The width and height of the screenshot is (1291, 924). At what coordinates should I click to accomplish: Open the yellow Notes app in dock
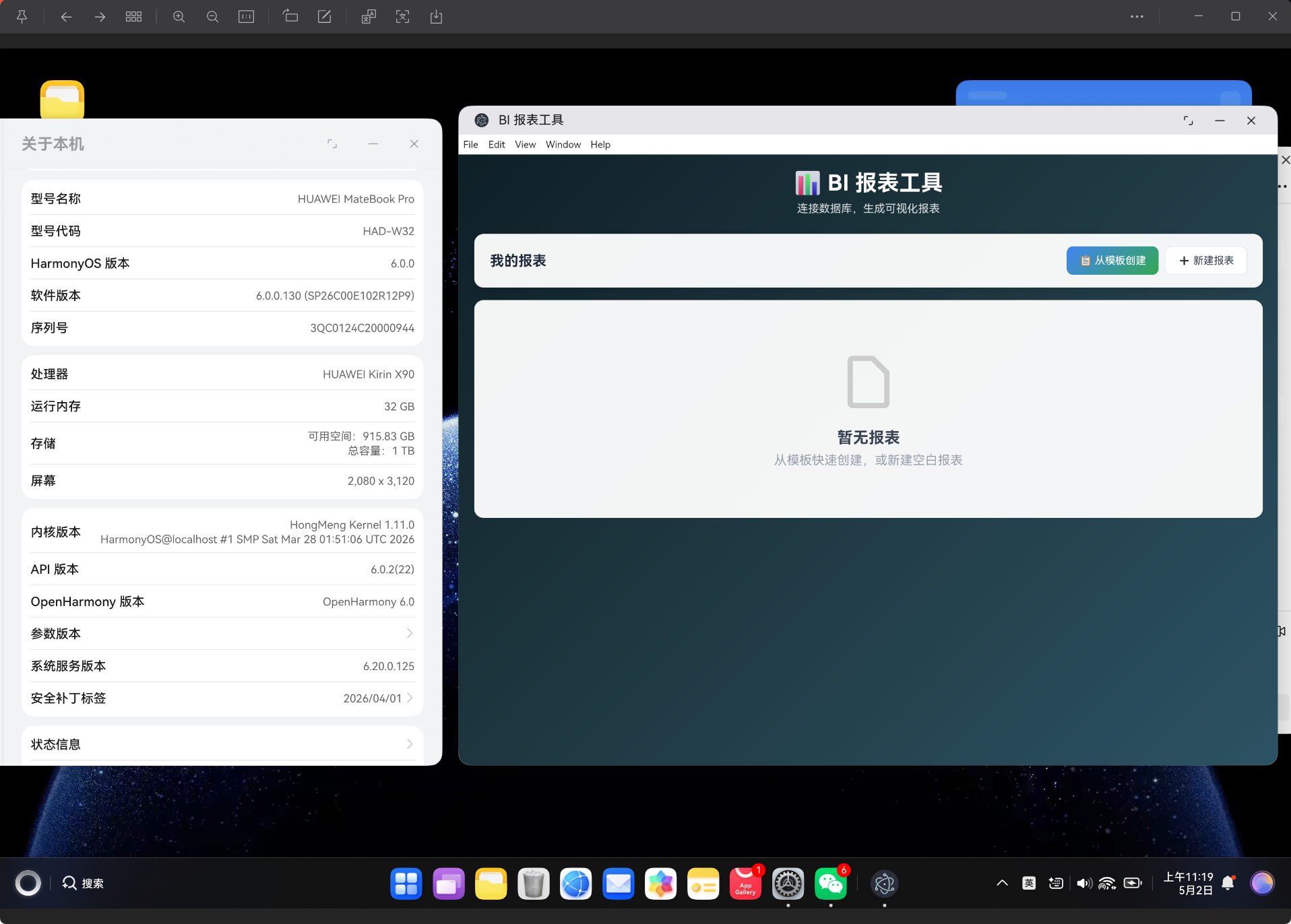coord(703,884)
